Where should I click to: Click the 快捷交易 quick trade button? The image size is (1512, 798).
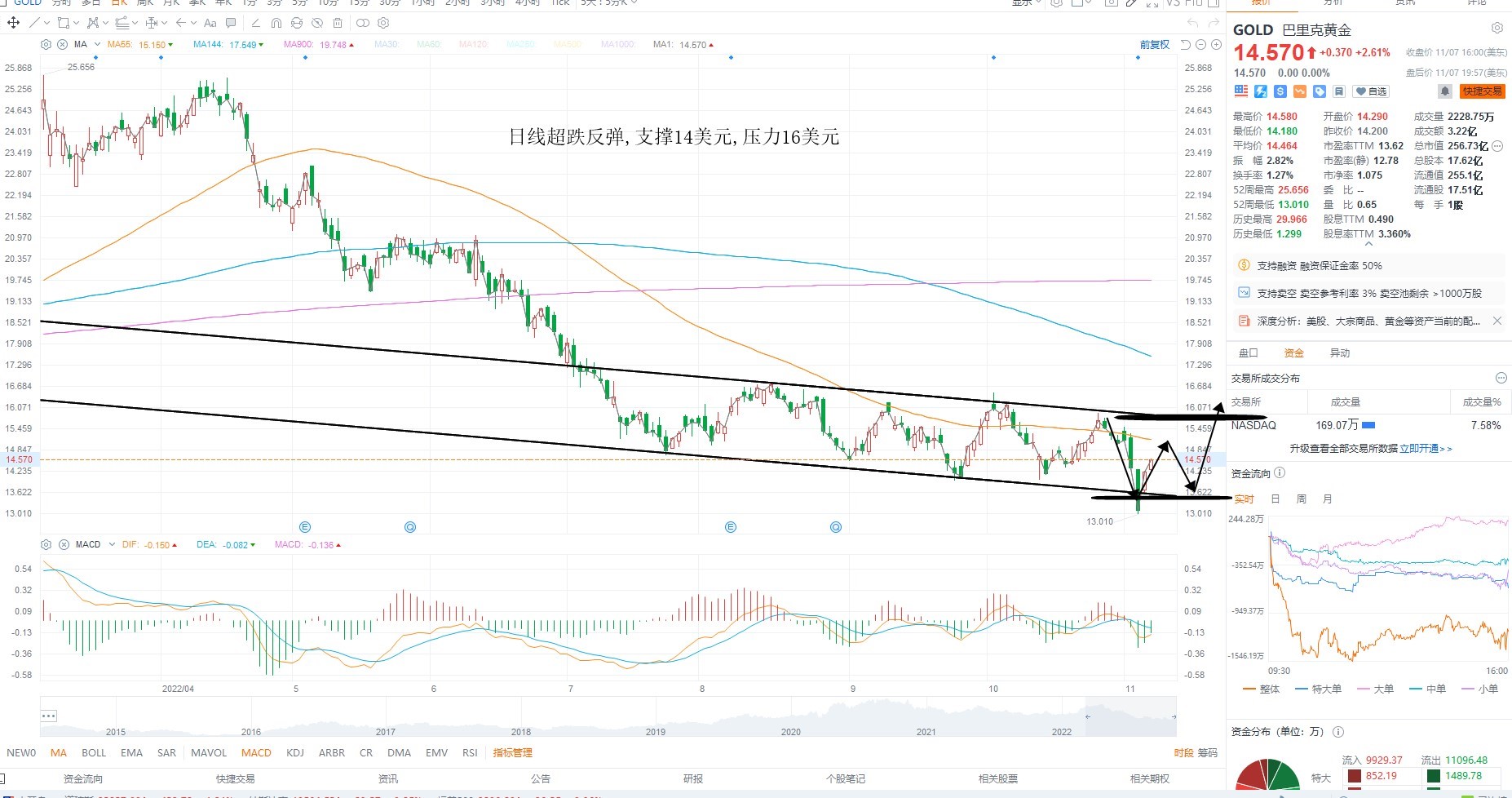(1483, 91)
